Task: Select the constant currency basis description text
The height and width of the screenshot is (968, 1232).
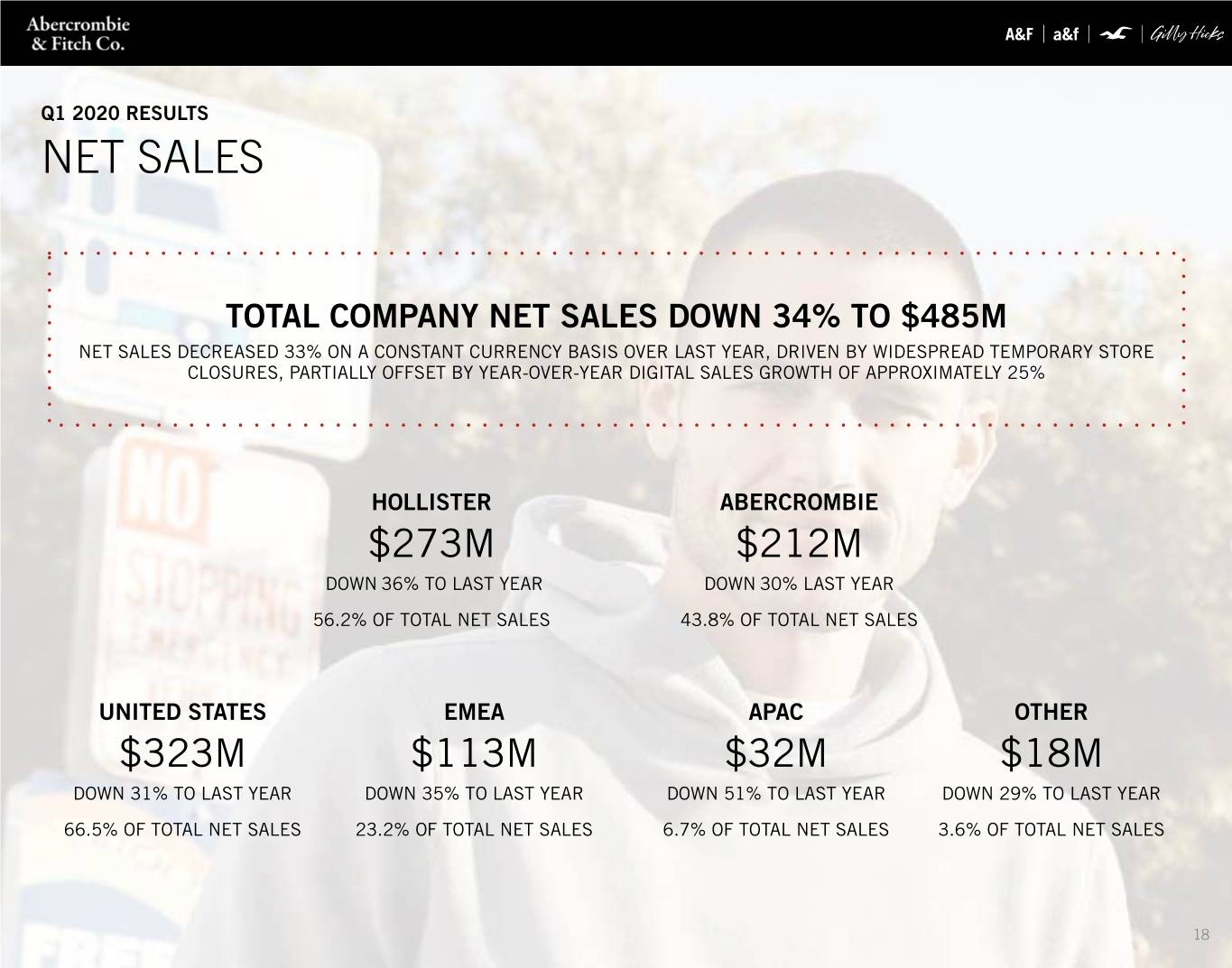Action: click(x=616, y=363)
